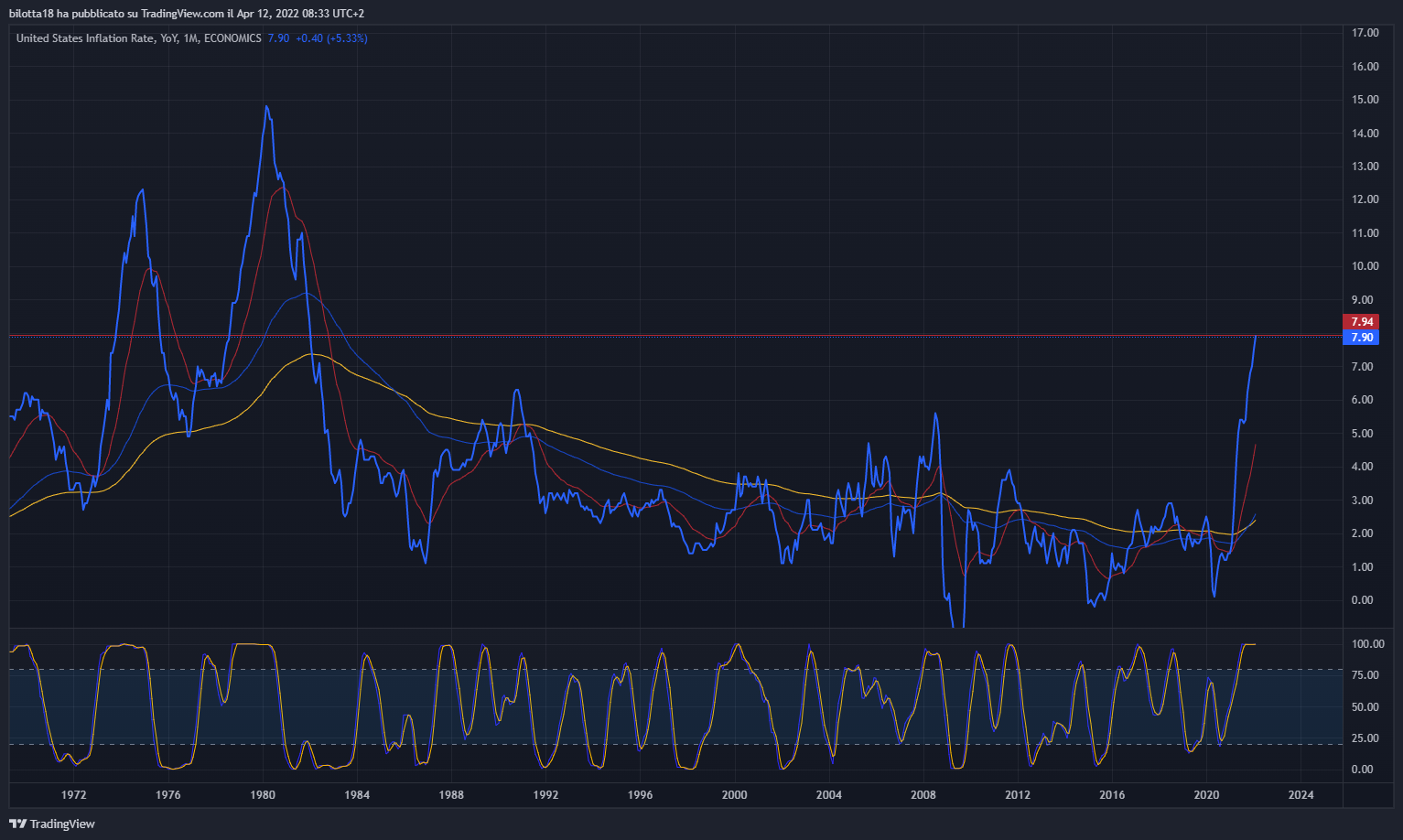Click the 2.00 price axis label

click(x=1363, y=533)
